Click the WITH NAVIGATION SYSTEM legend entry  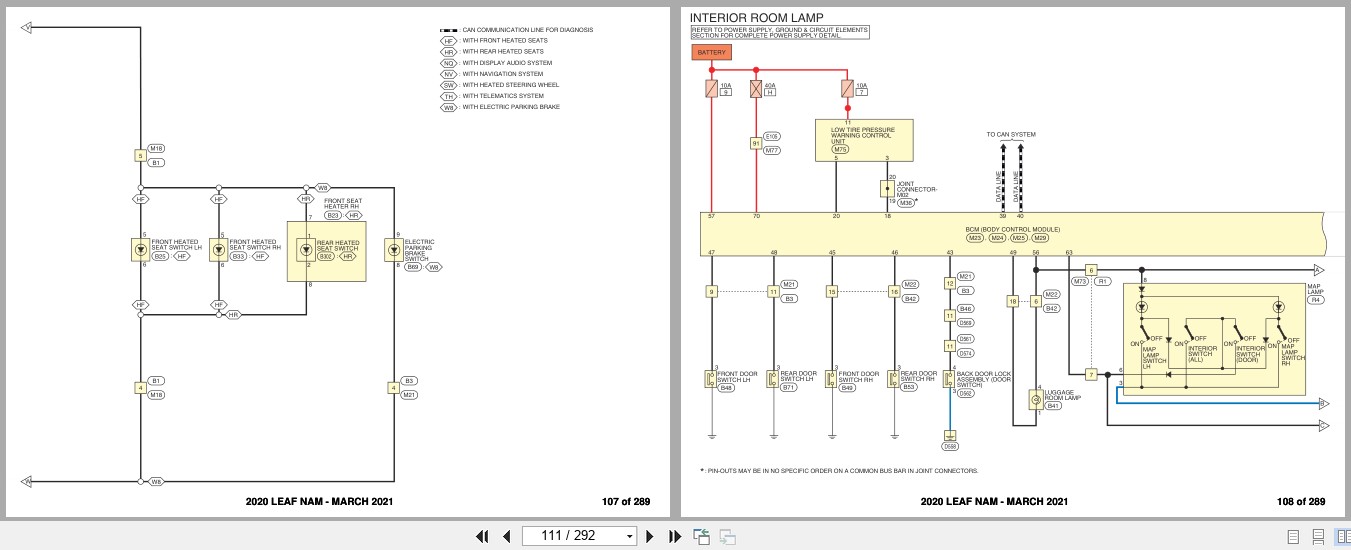click(493, 74)
